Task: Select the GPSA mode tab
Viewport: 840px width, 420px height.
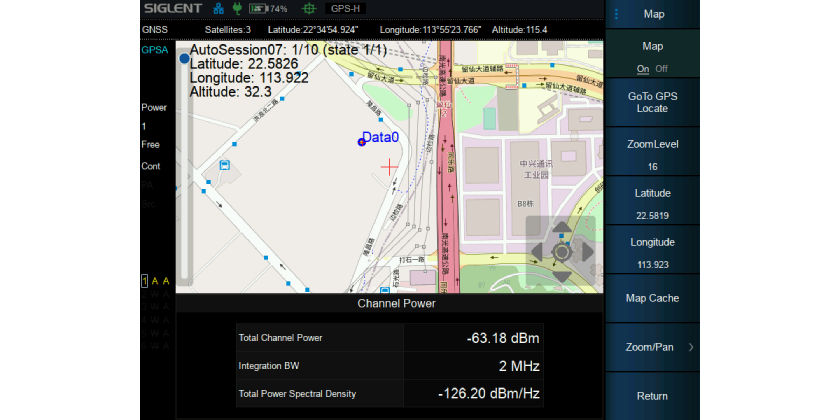Action: (154, 50)
